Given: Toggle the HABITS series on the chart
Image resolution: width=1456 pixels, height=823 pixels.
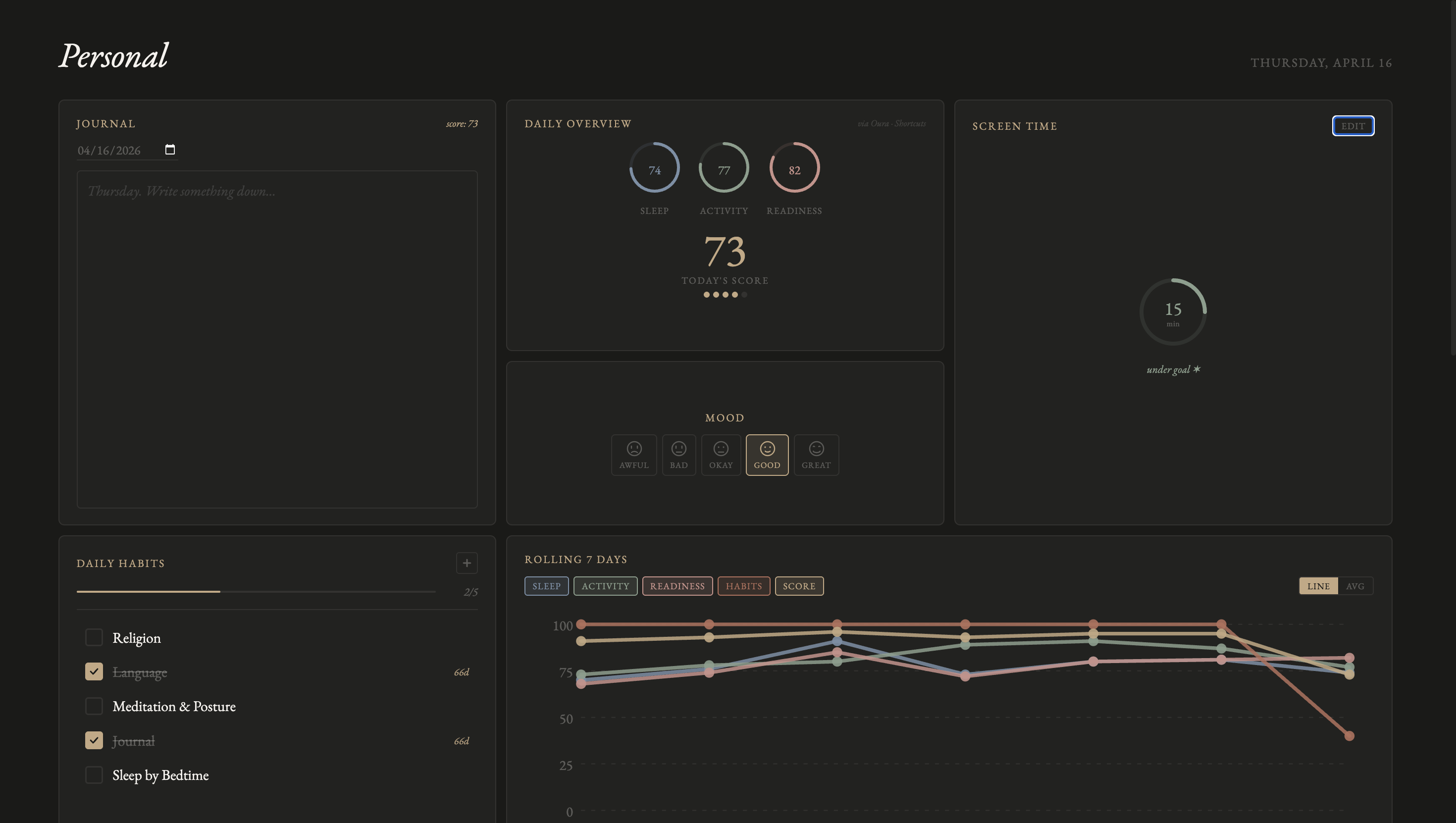Looking at the screenshot, I should coord(744,586).
